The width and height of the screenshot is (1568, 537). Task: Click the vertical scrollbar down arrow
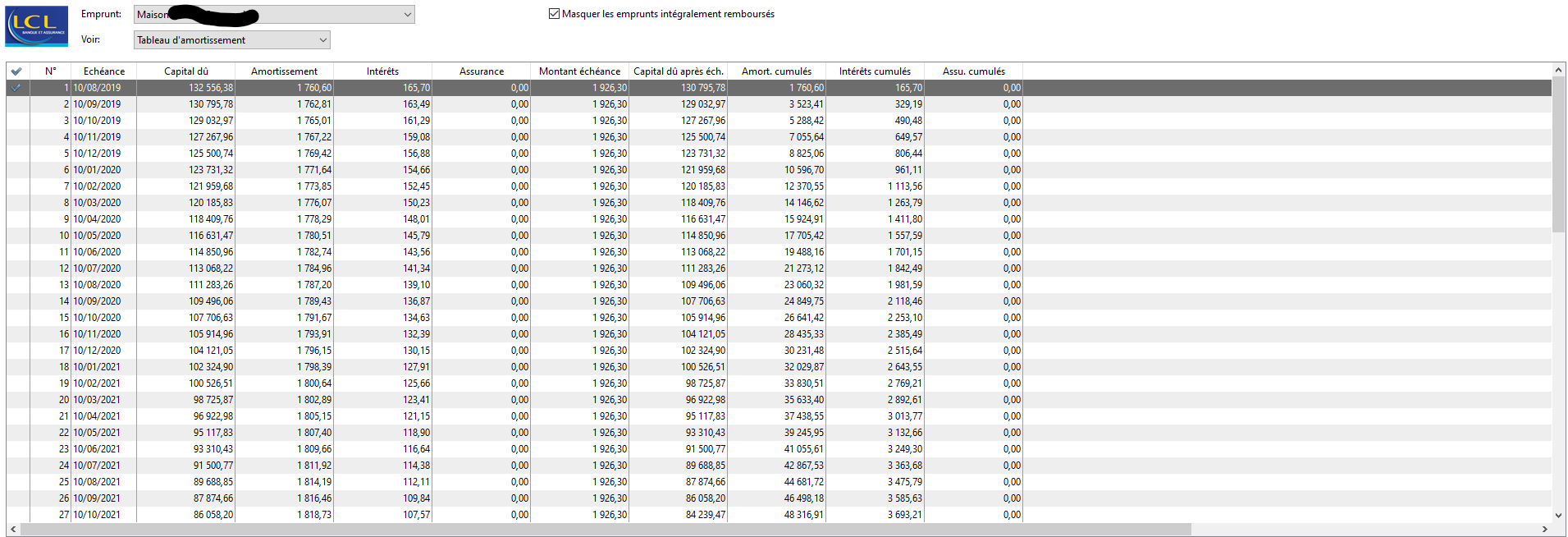pyautogui.click(x=1559, y=516)
